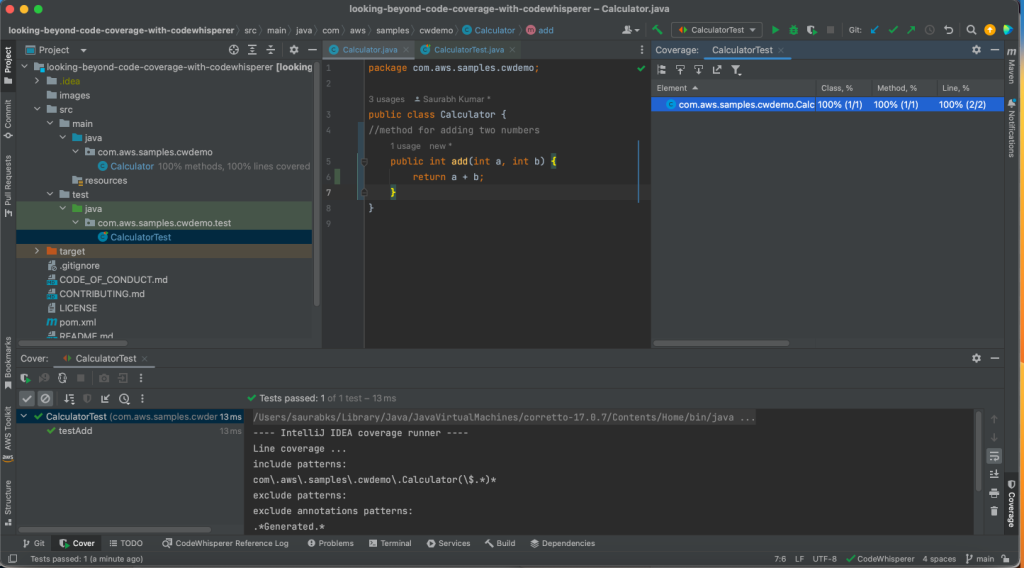Click the CodeWhisperer status bar widget
This screenshot has height=568, width=1024.
coord(880,559)
